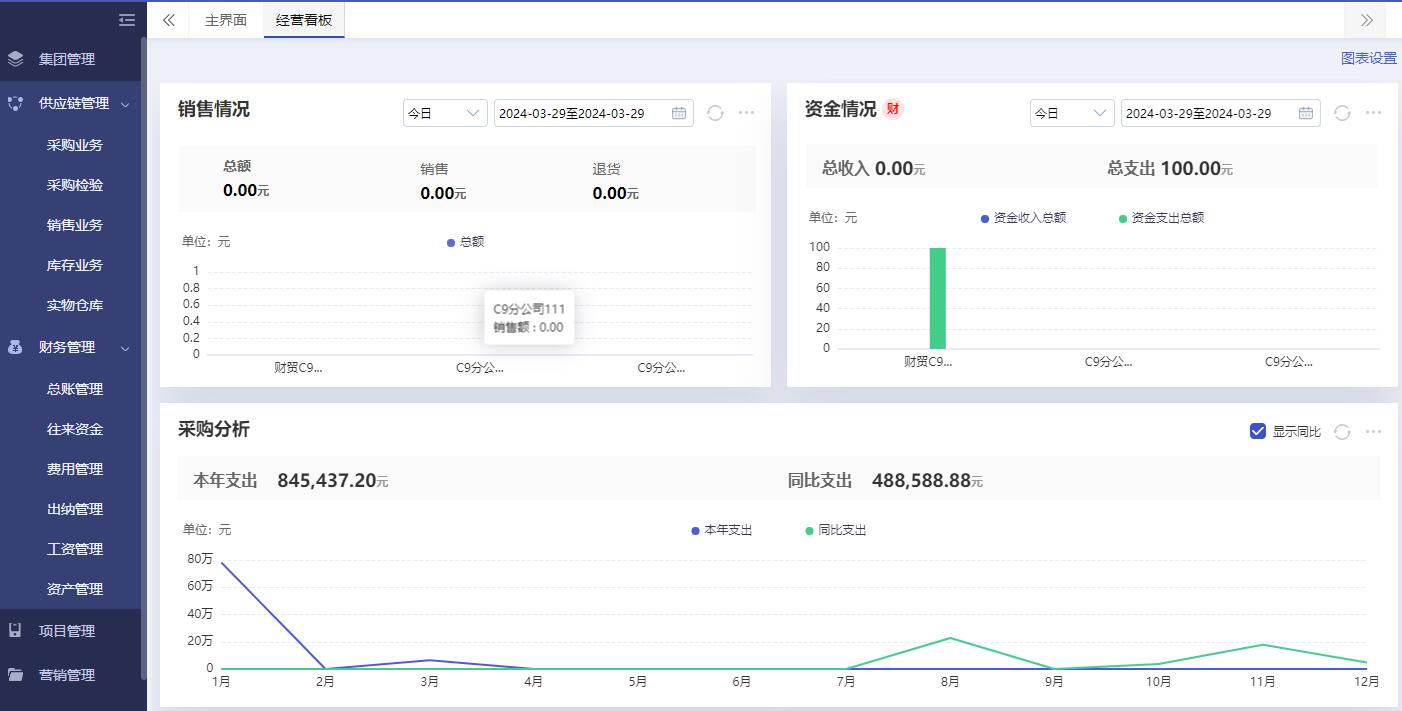The image size is (1402, 711).
Task: Open 采购业务 in the sidebar
Action: tap(75, 145)
